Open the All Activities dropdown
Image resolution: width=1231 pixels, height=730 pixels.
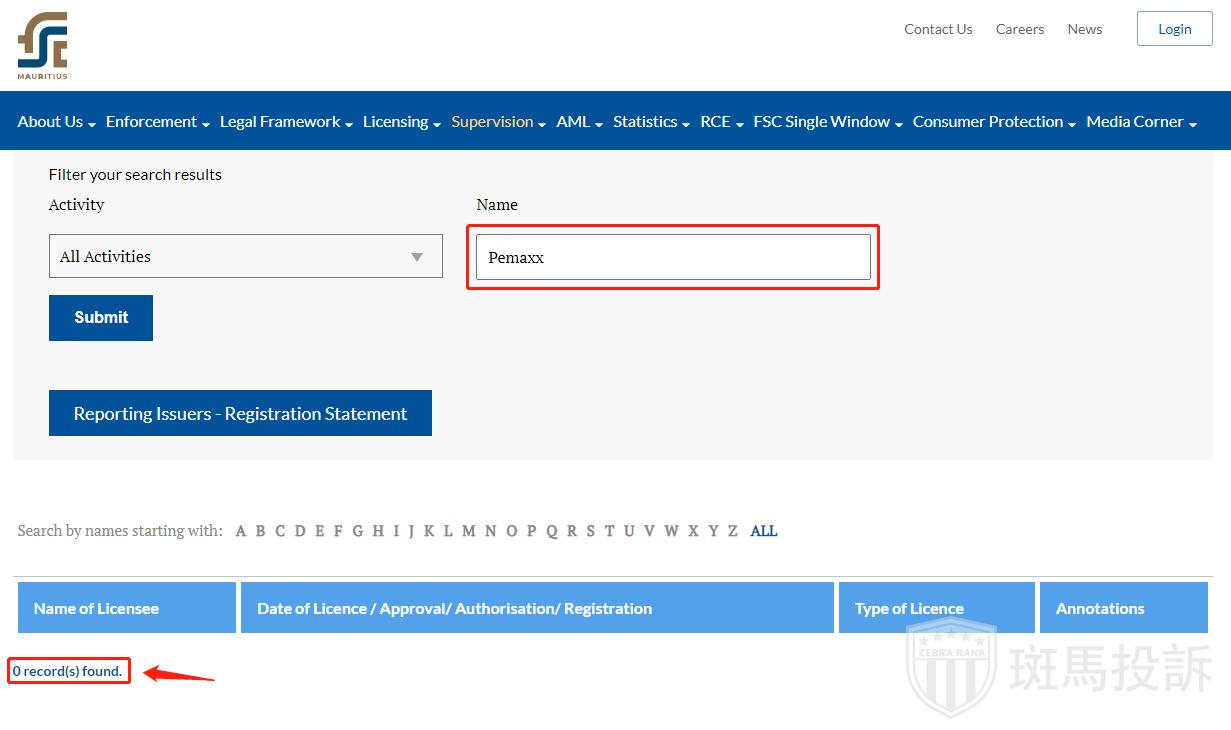245,257
